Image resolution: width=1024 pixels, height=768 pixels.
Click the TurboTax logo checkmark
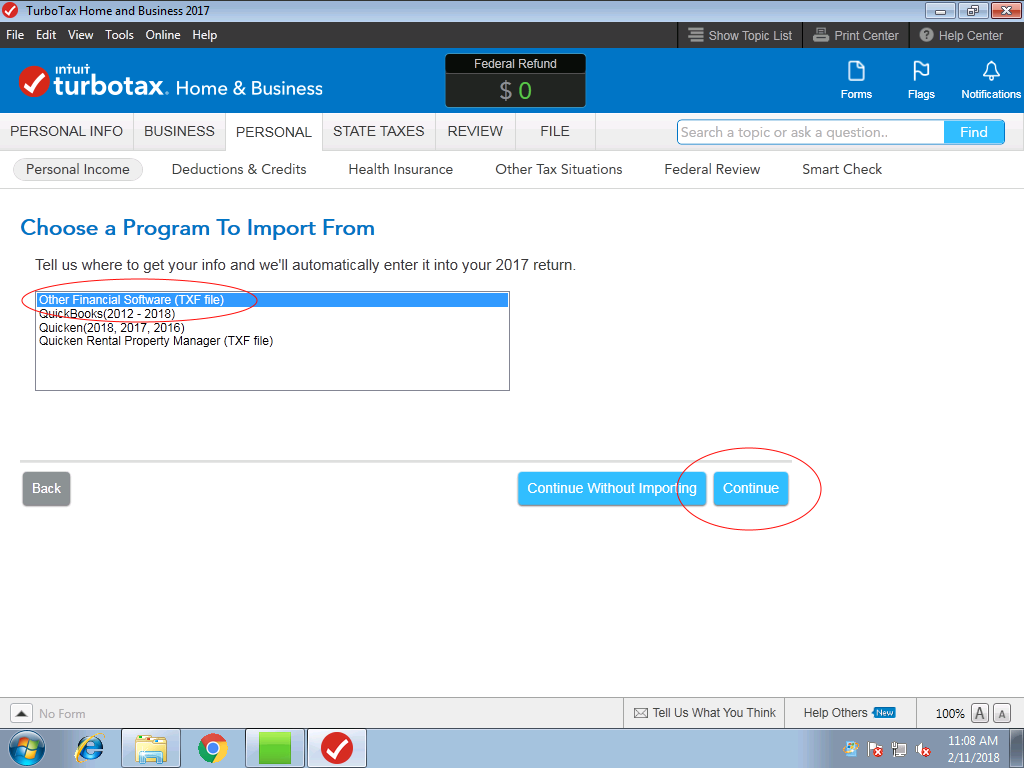point(34,82)
